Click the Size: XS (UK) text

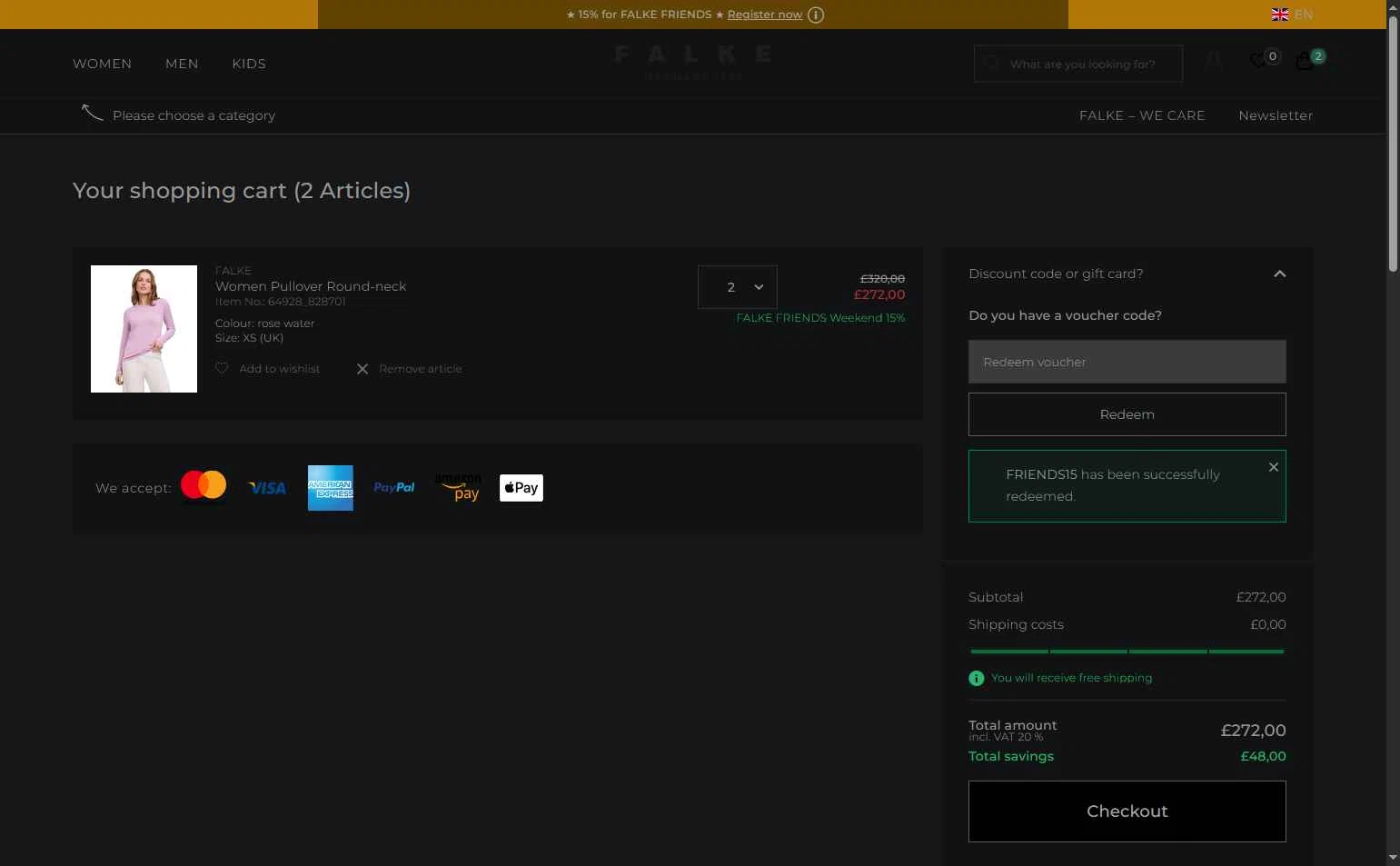tap(250, 338)
